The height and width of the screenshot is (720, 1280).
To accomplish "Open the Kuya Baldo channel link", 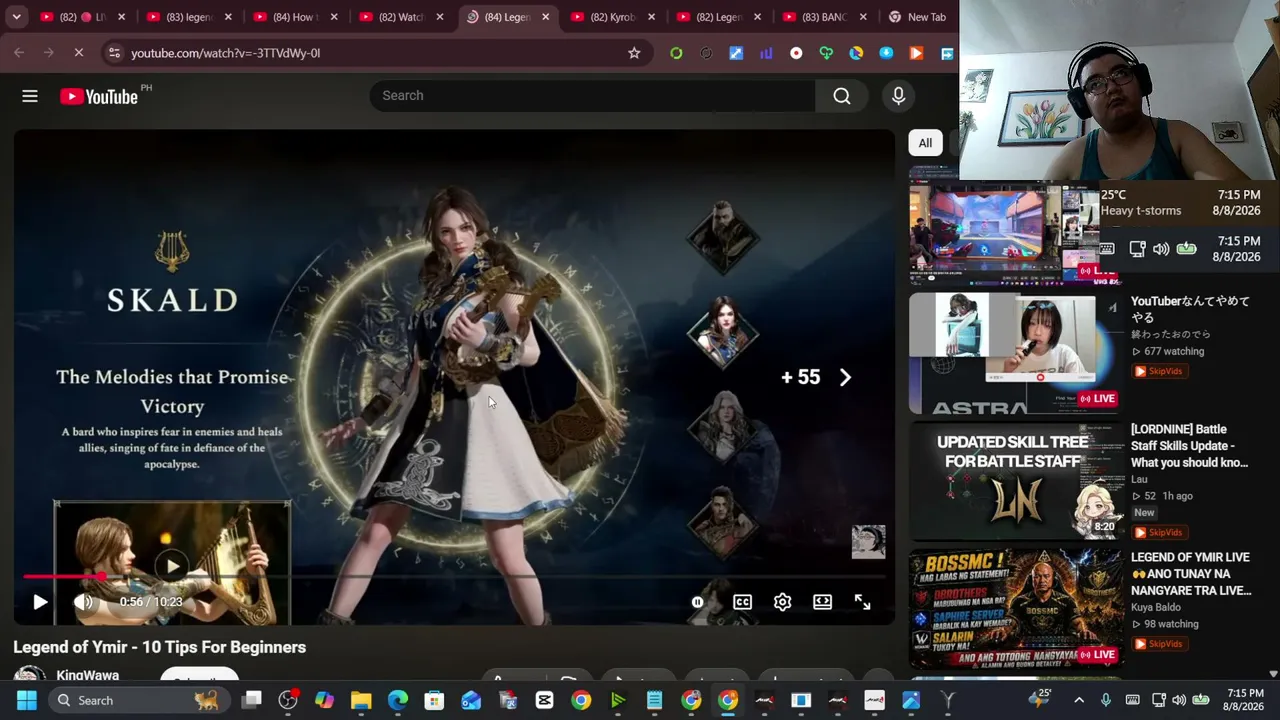I will coord(1156,607).
